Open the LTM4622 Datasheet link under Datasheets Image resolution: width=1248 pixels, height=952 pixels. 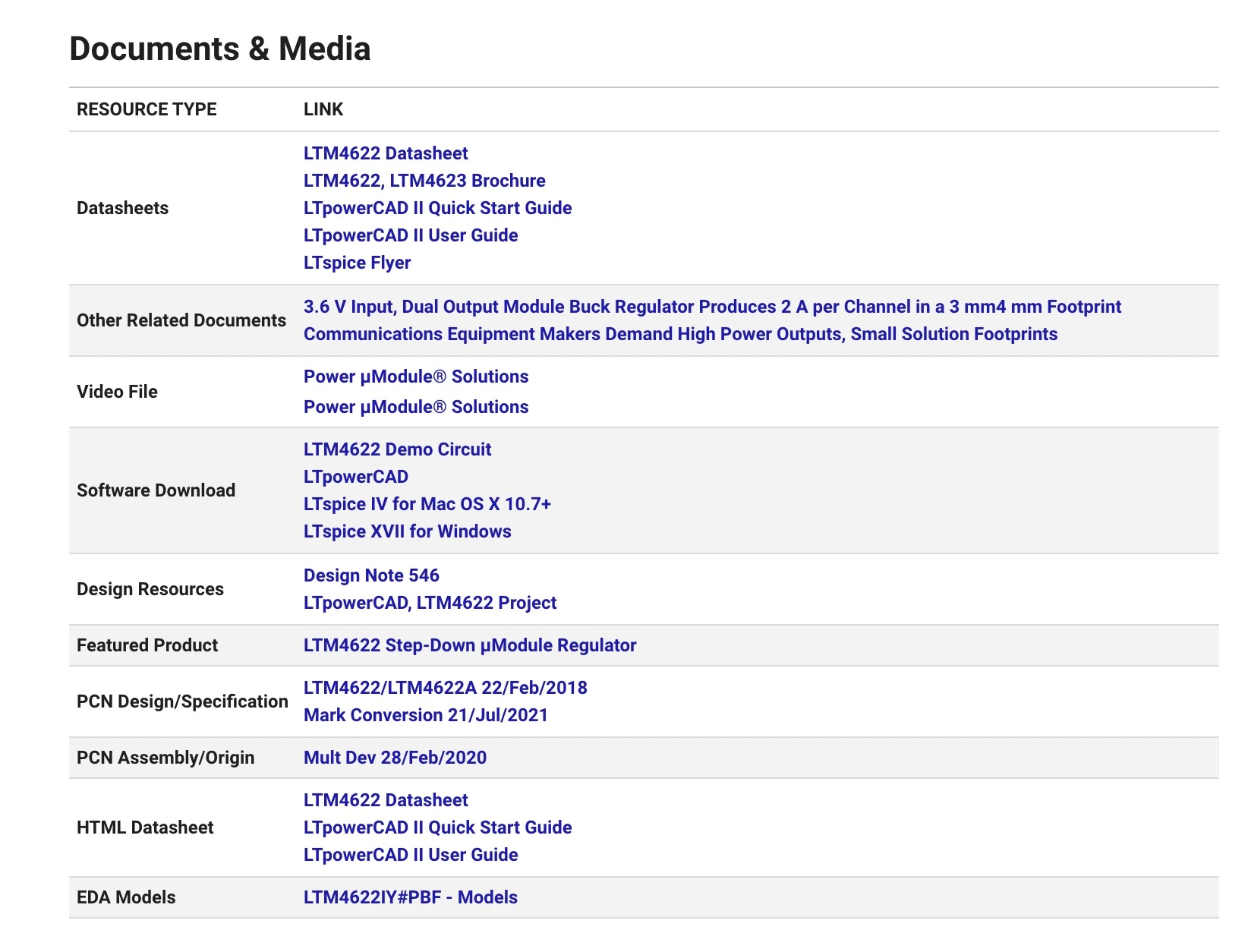pos(386,153)
